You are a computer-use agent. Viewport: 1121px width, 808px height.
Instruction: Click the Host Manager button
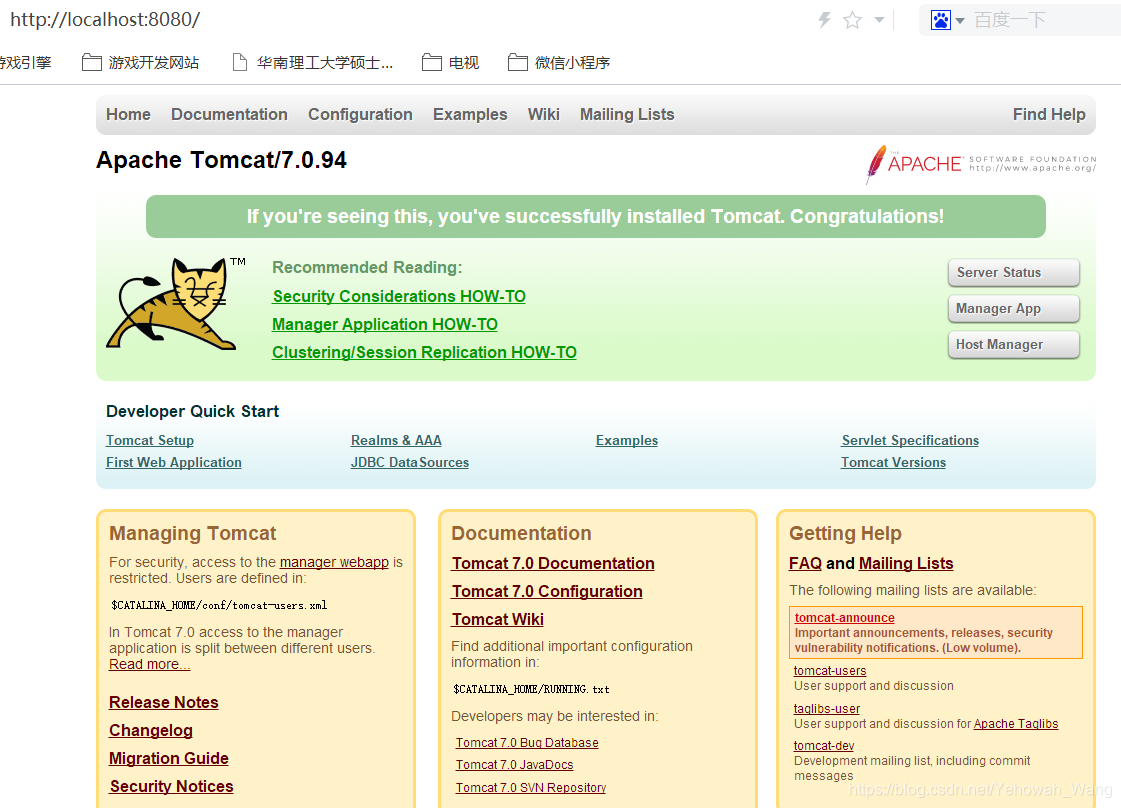[1013, 344]
